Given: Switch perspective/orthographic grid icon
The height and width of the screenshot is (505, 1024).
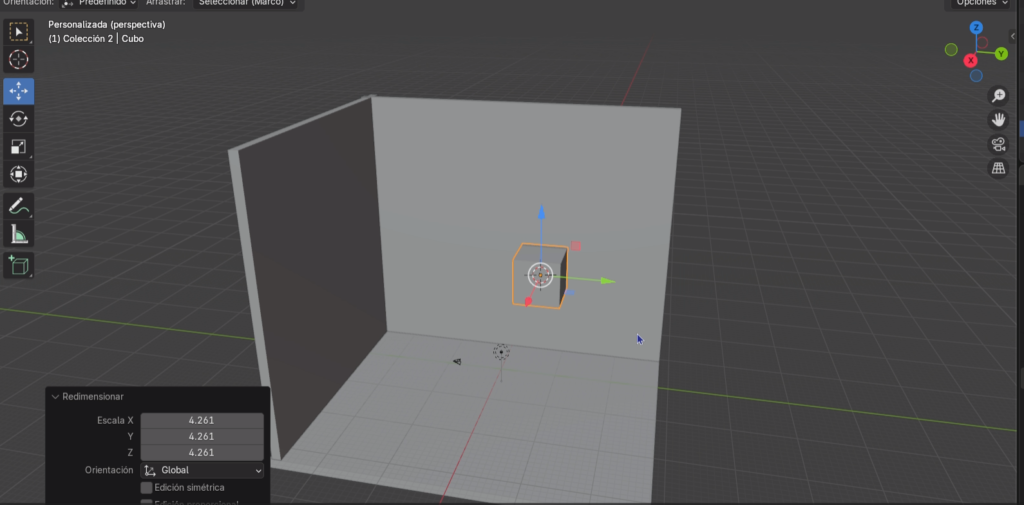Looking at the screenshot, I should coord(998,169).
